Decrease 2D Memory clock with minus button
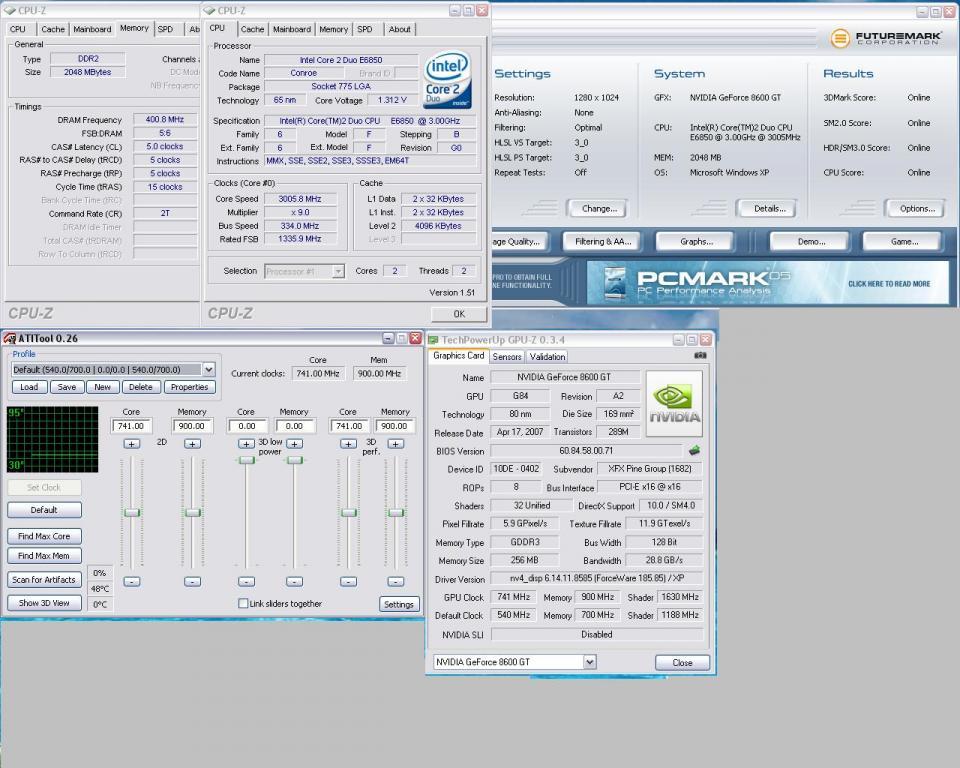This screenshot has width=960, height=768. [192, 581]
